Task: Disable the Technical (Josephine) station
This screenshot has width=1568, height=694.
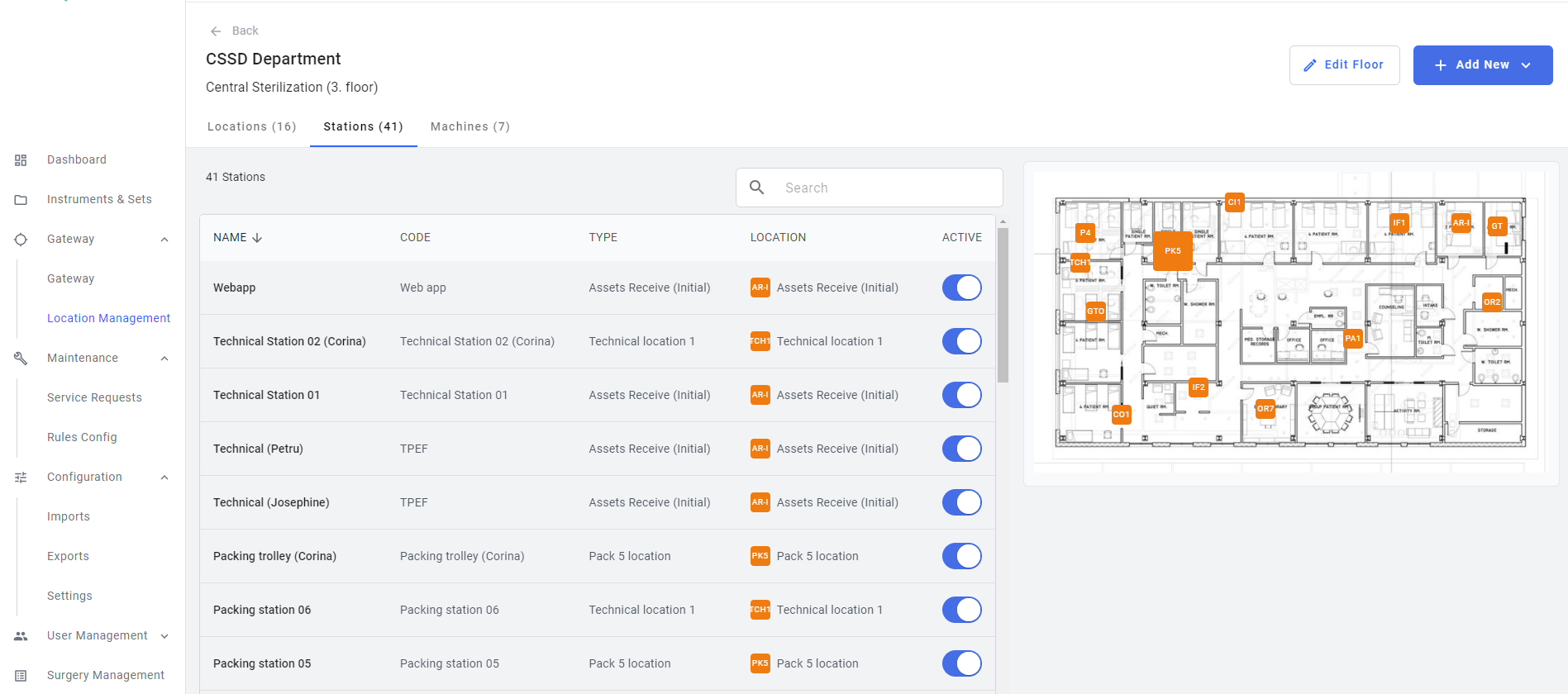Action: click(x=962, y=502)
